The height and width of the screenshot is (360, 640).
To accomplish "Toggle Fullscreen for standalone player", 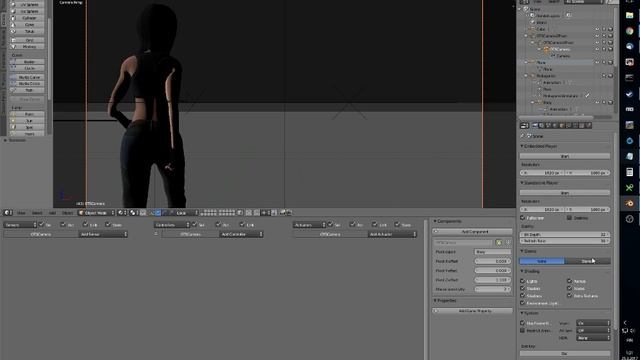I will pyautogui.click(x=522, y=218).
